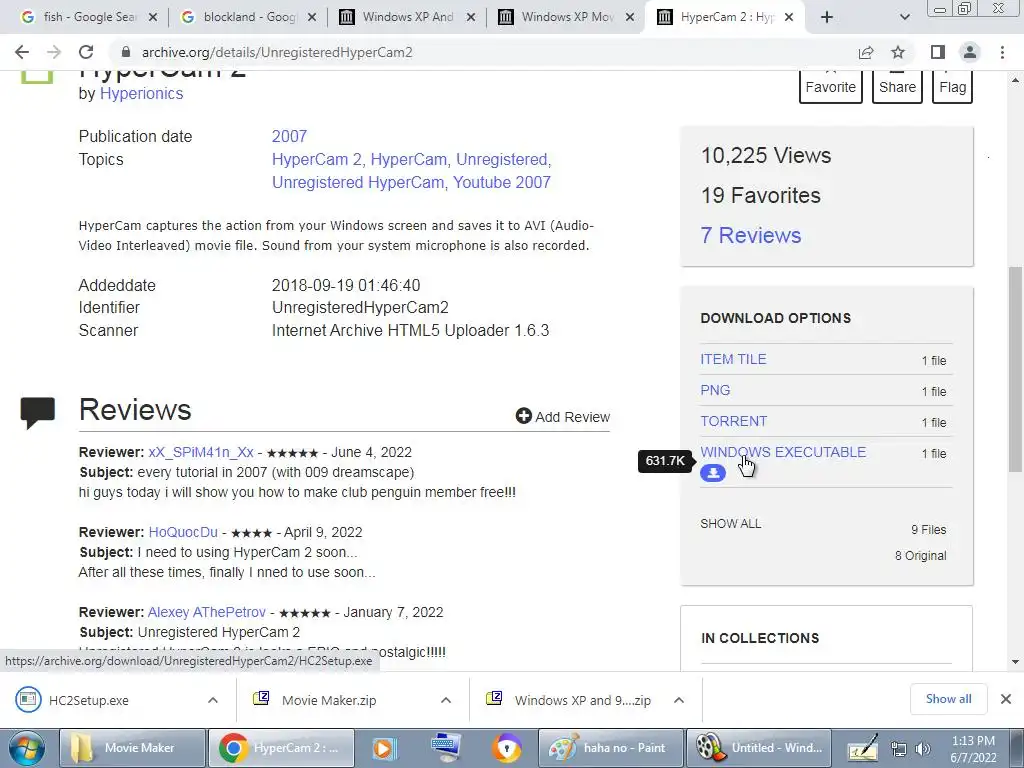Close the blockland tab
This screenshot has height=768, width=1024.
tap(312, 18)
